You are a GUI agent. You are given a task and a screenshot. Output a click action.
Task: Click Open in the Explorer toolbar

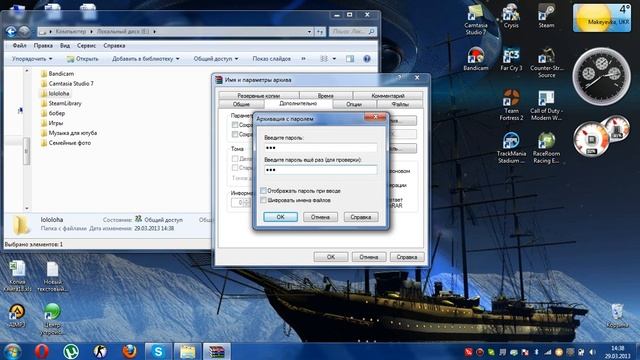(83, 59)
